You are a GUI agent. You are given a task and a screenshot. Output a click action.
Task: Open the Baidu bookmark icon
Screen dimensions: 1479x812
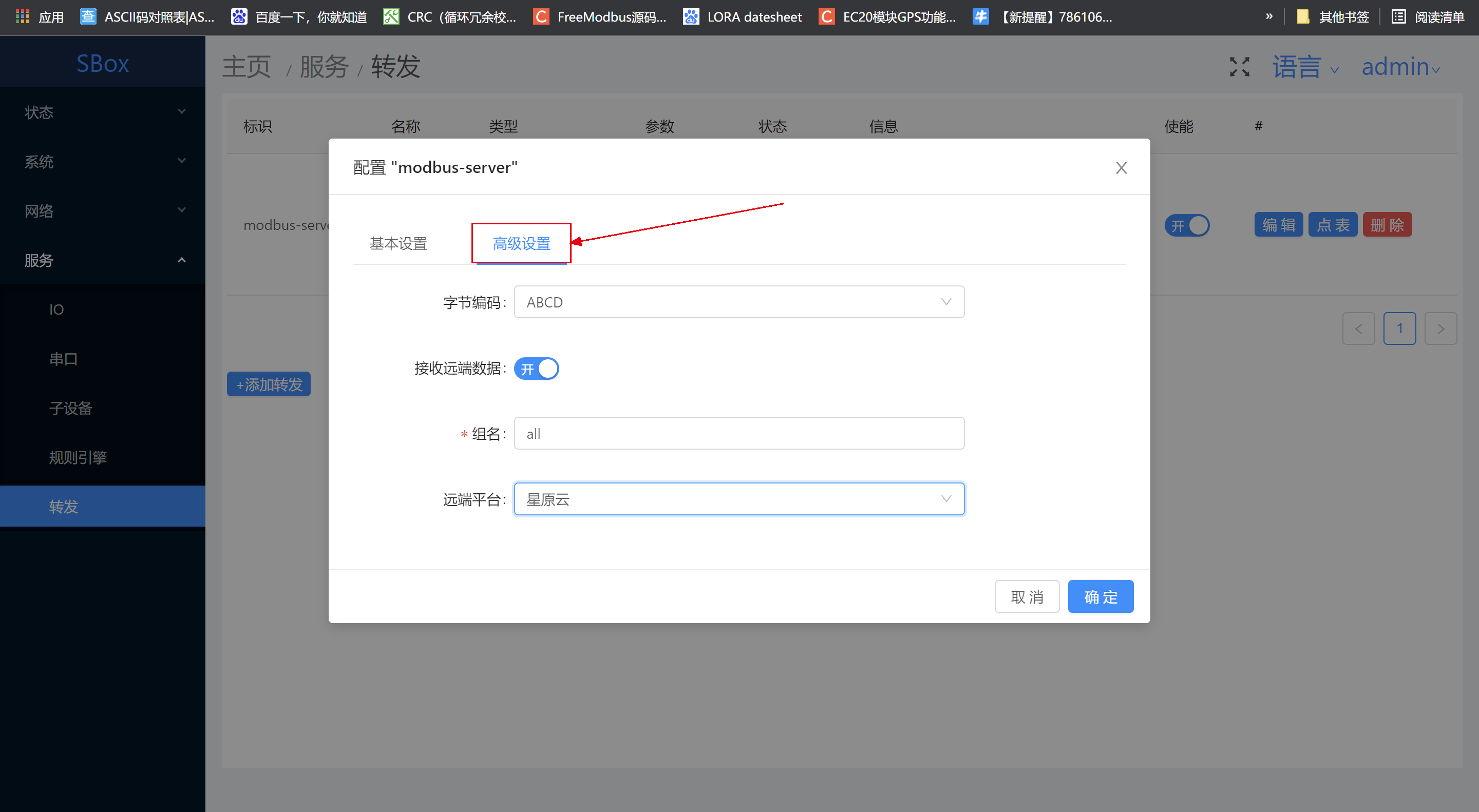click(239, 16)
